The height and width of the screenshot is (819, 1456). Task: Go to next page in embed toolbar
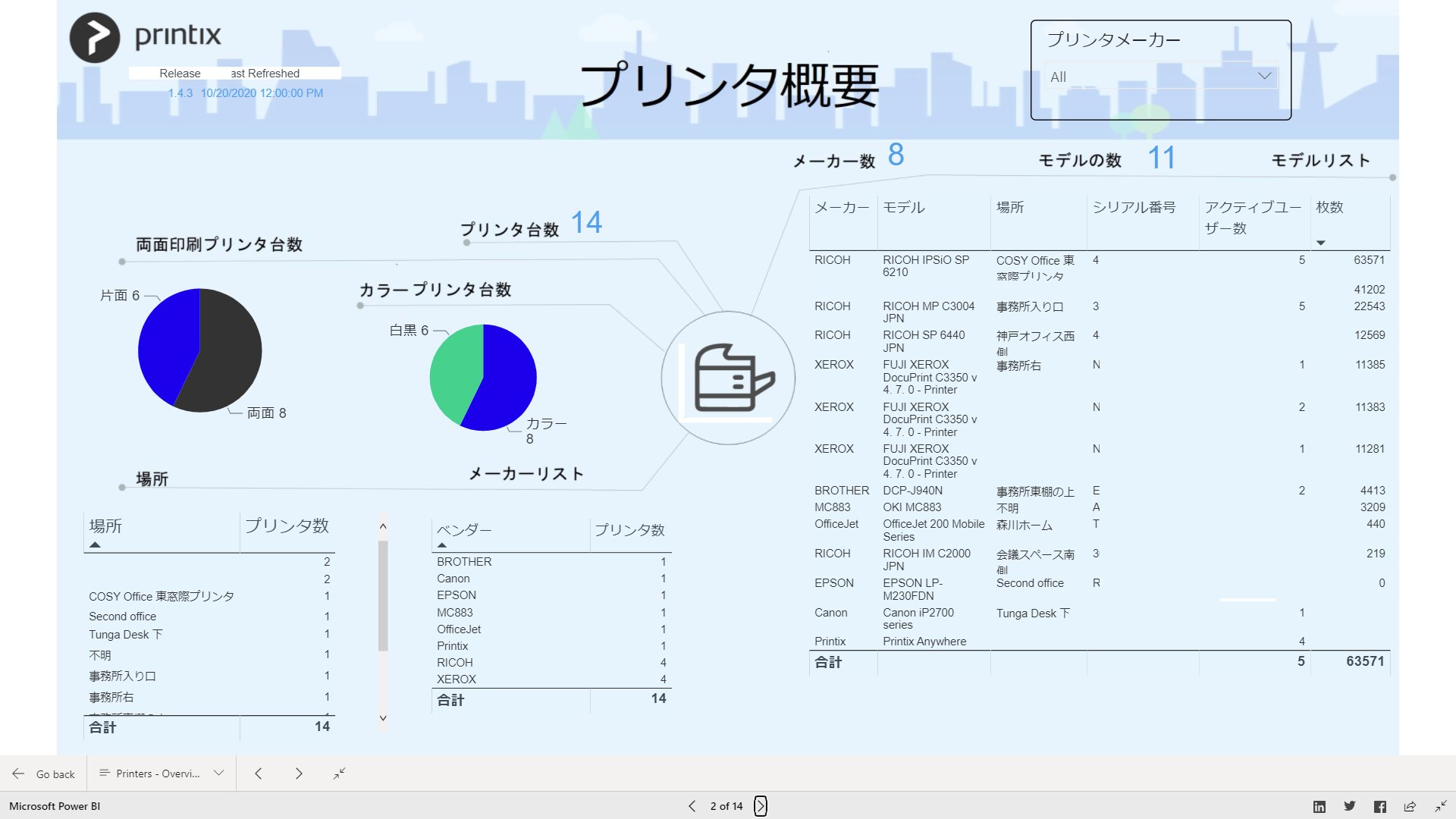point(299,773)
